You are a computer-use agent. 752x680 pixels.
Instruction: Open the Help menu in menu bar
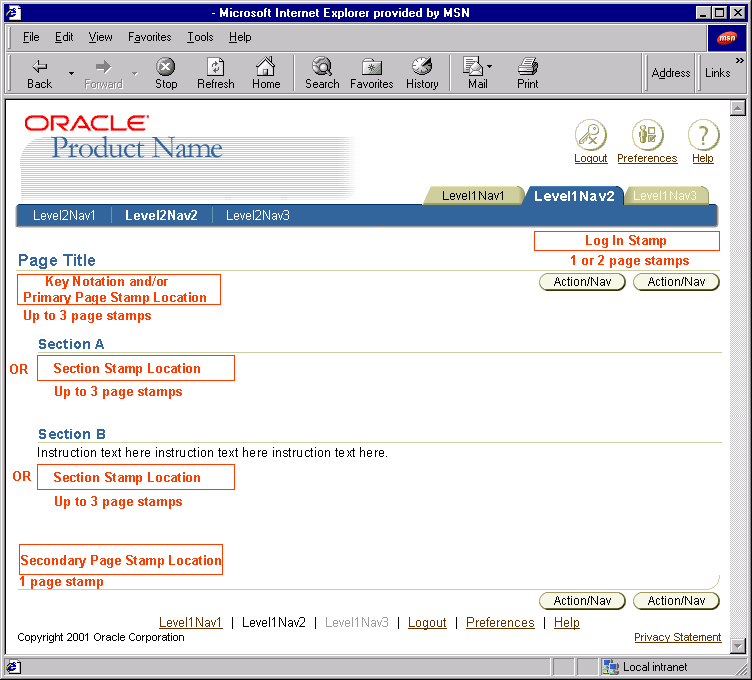(x=240, y=37)
